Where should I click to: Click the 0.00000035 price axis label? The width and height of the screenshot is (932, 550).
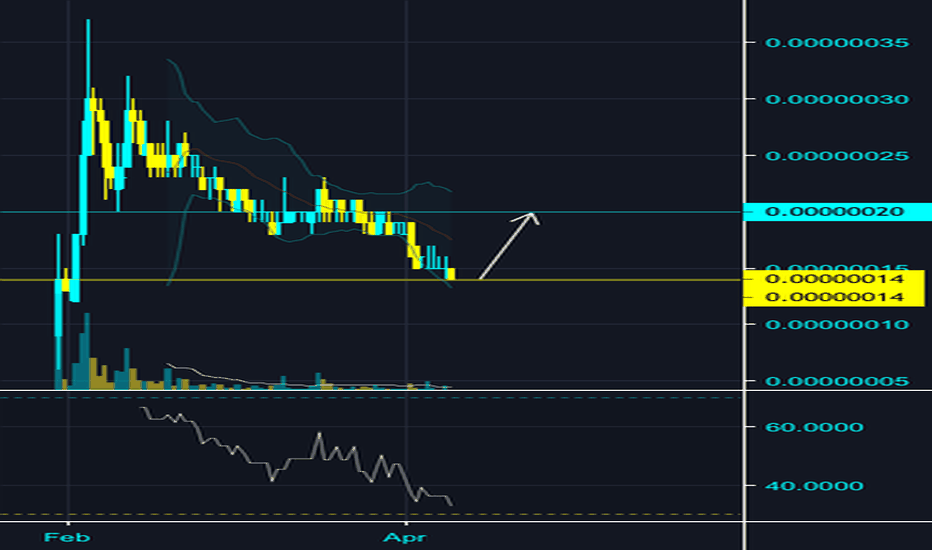click(x=837, y=43)
